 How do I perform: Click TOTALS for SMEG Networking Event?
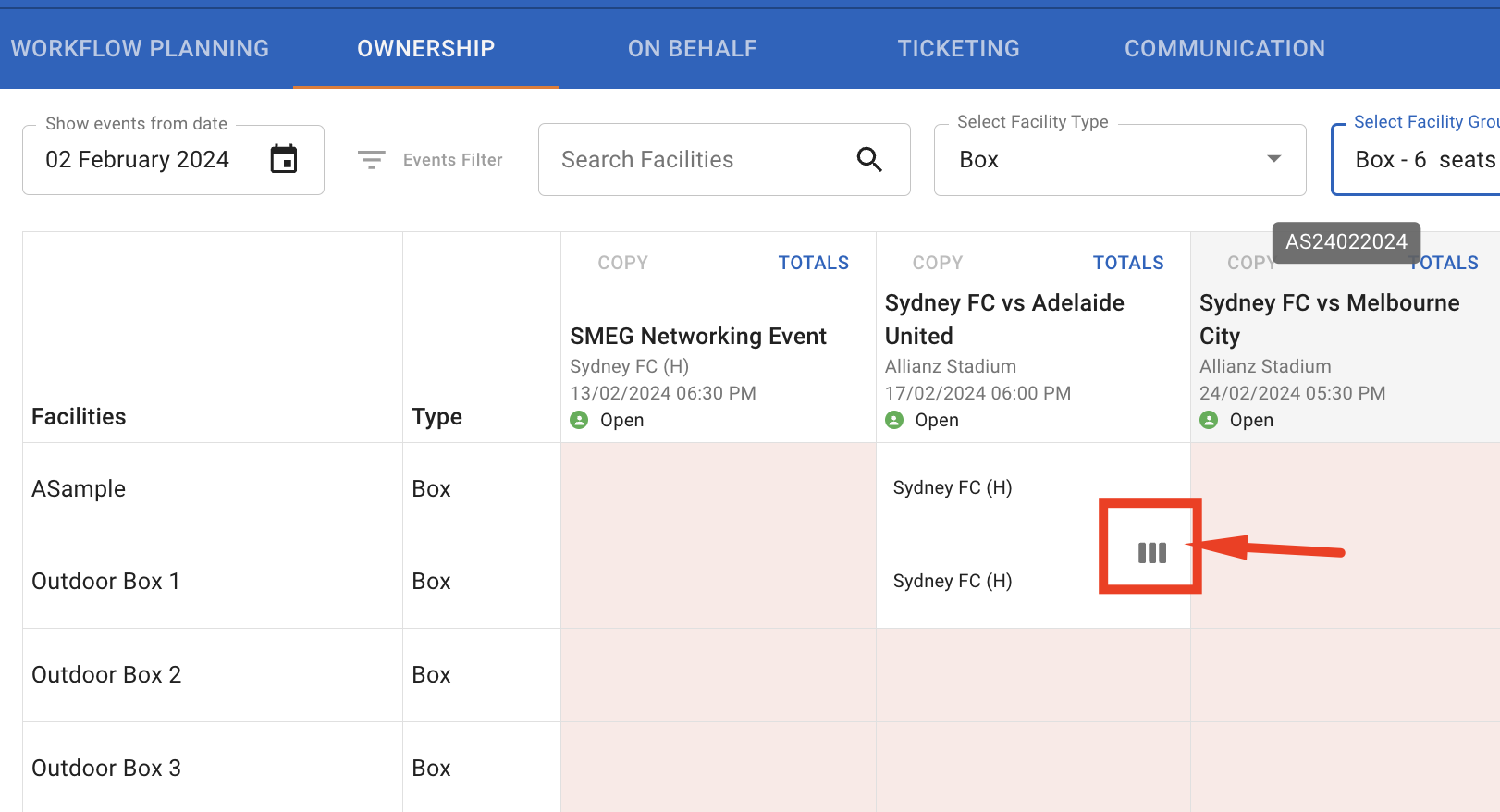click(x=813, y=263)
